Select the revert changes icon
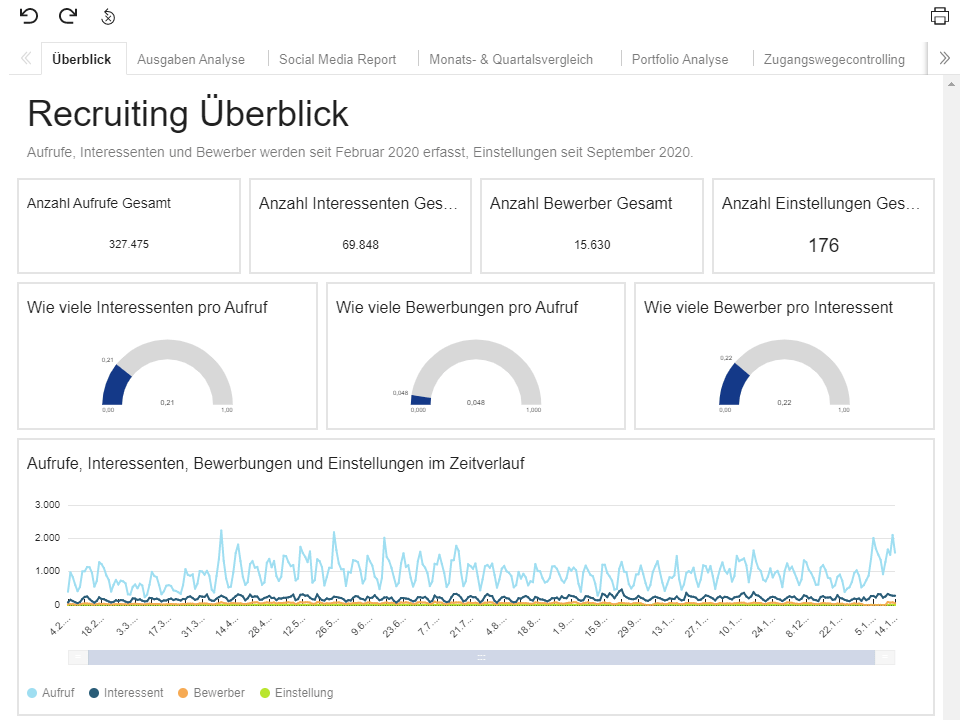Screen dimensions: 962x720 107,16
